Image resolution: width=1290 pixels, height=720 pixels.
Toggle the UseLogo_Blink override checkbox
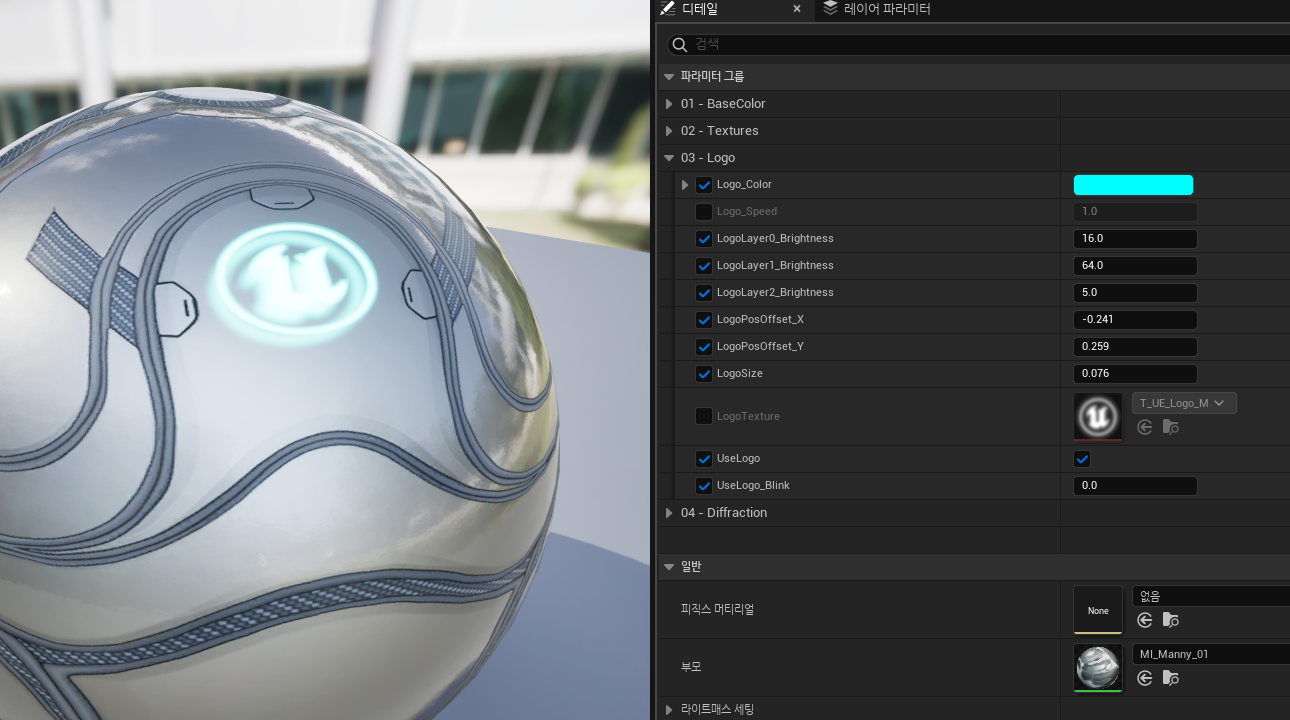tap(704, 486)
